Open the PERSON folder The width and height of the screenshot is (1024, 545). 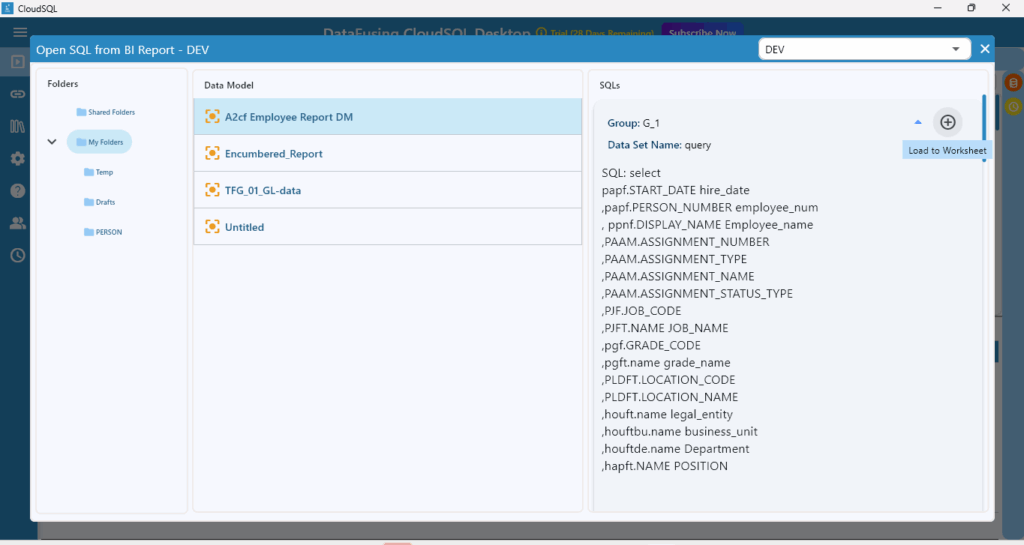pyautogui.click(x=103, y=232)
